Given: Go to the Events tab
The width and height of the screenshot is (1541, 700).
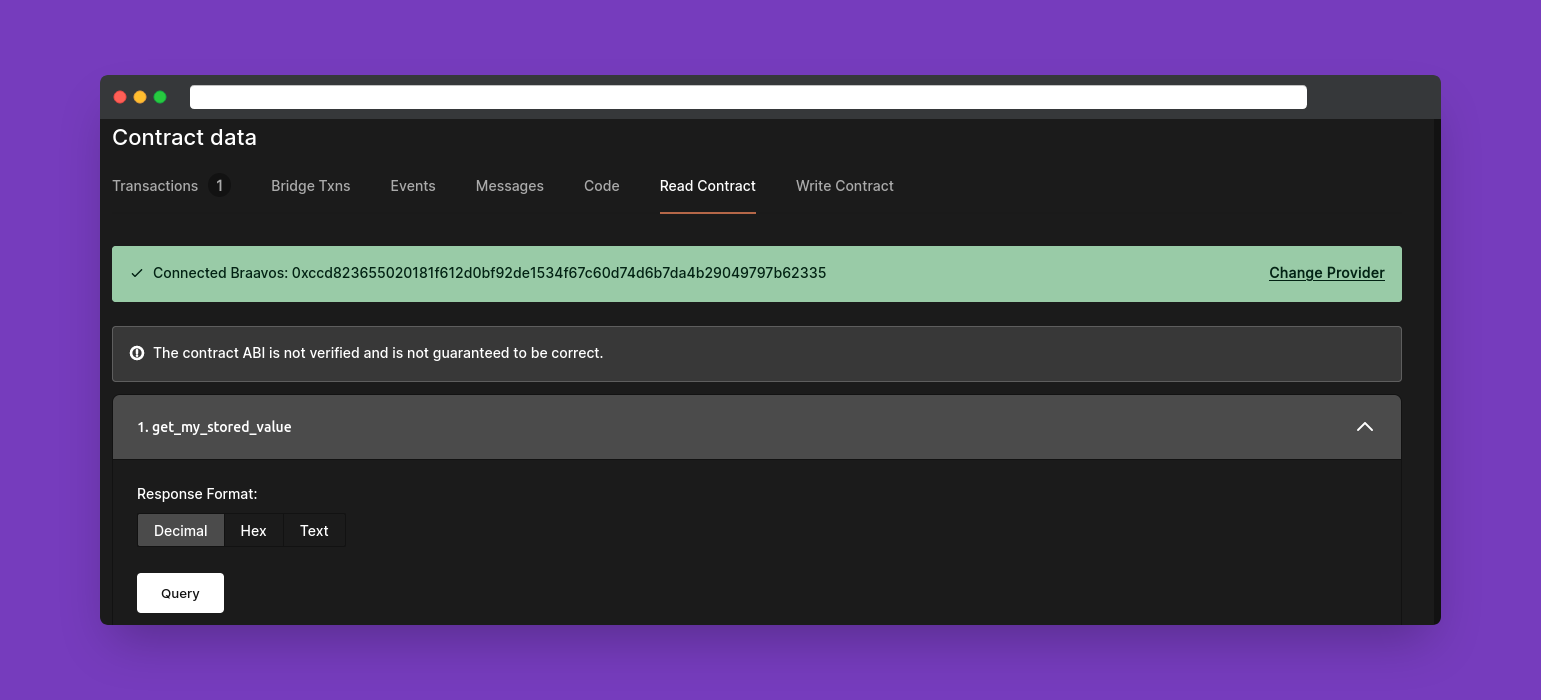Looking at the screenshot, I should point(413,186).
